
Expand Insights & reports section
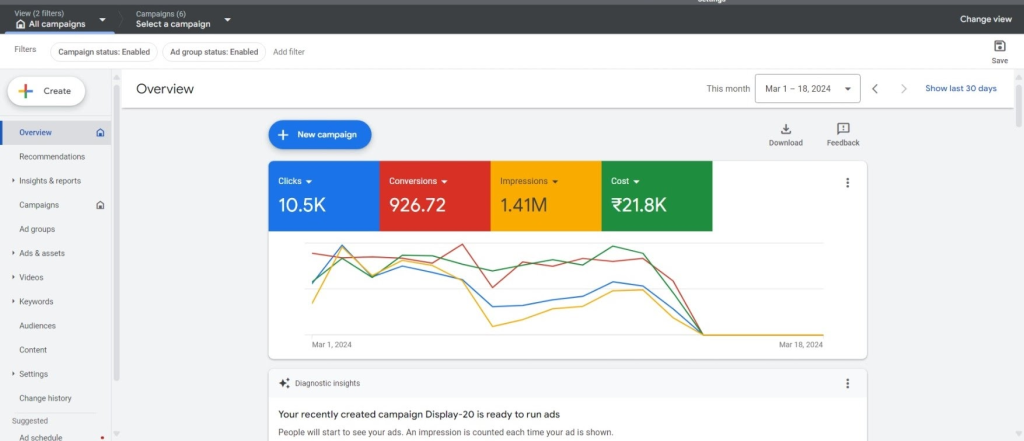[x=13, y=181]
